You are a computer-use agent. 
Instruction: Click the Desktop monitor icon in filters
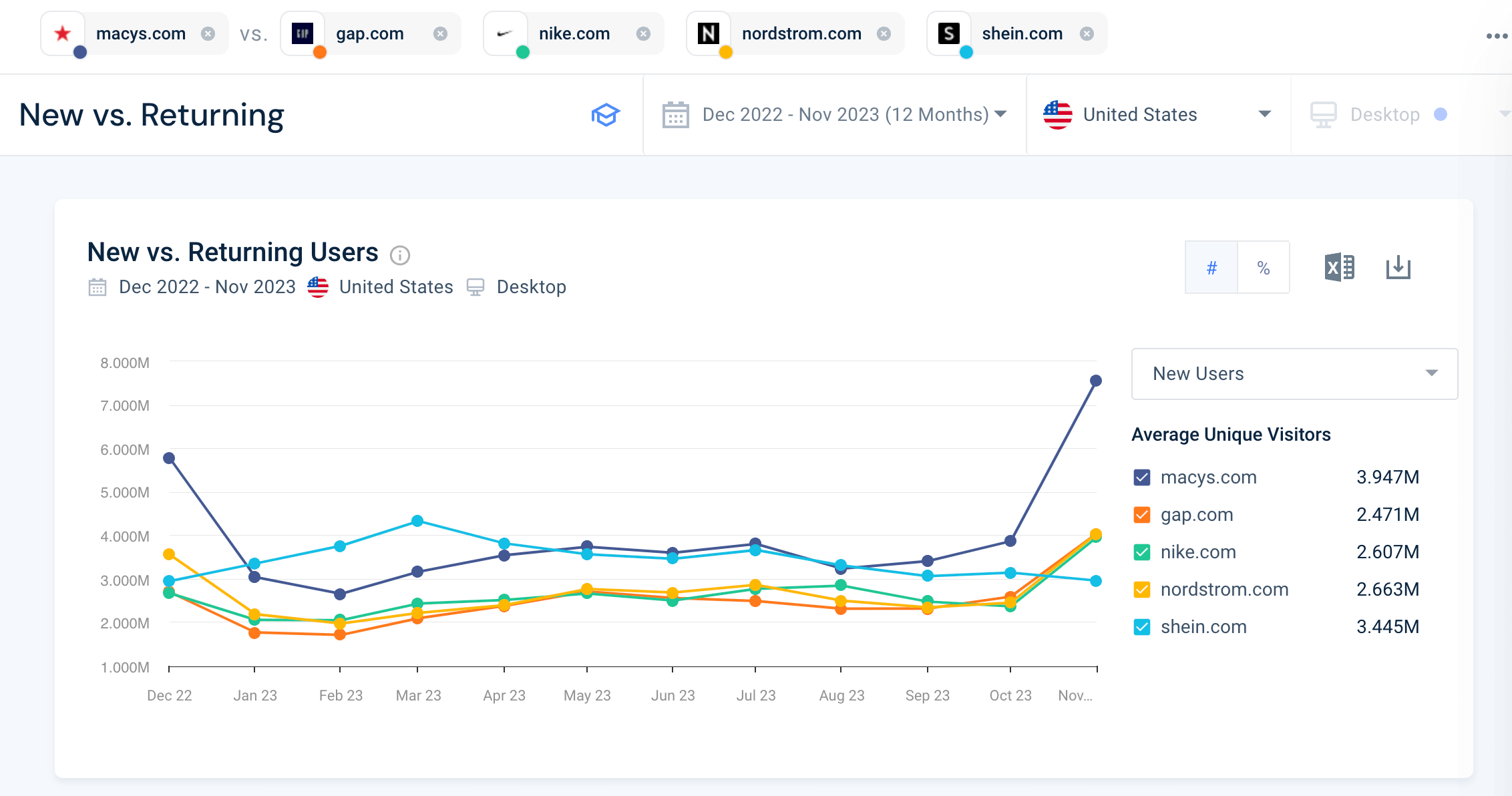click(1323, 115)
